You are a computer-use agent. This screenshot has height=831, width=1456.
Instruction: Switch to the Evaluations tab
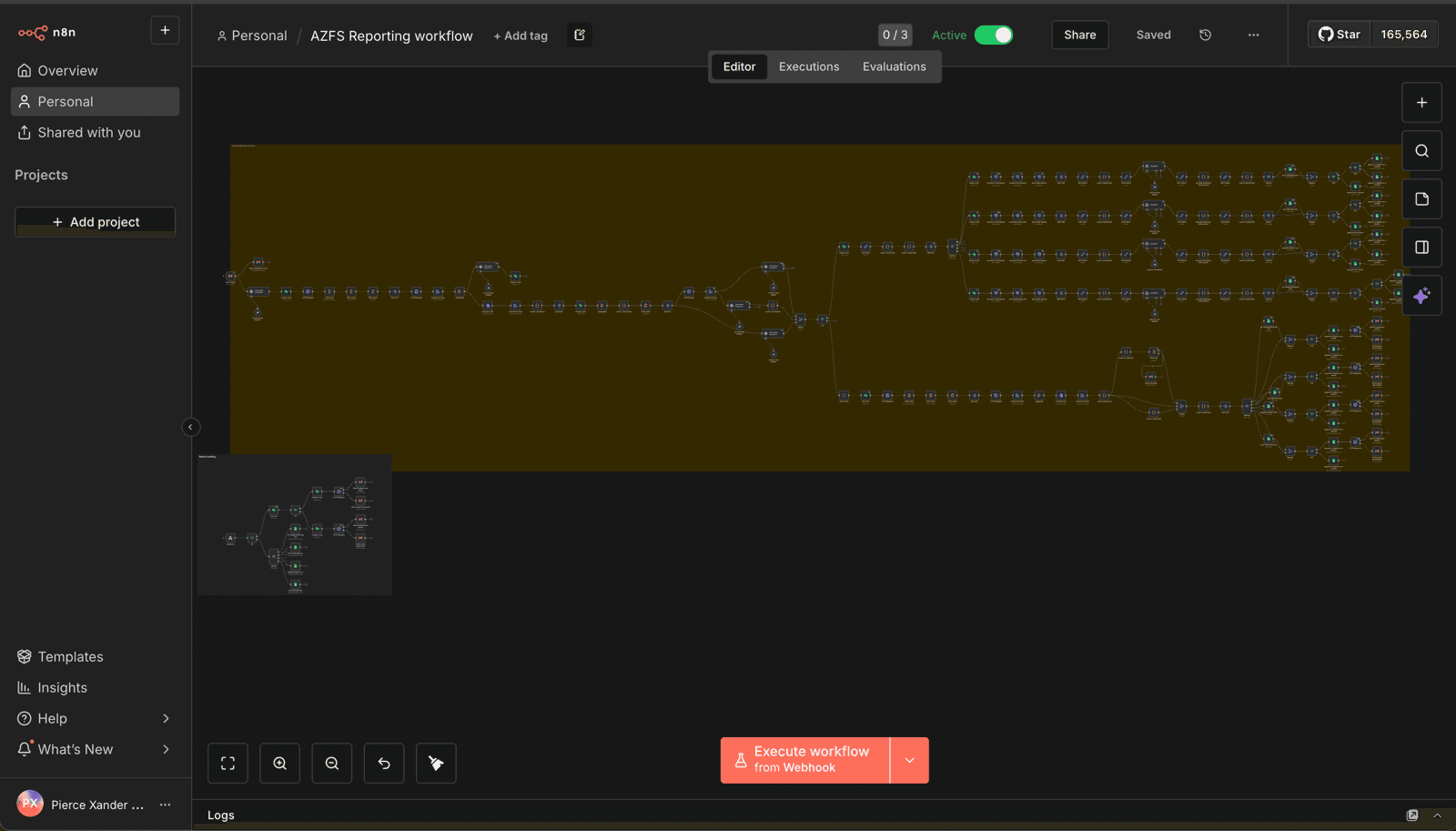tap(895, 66)
